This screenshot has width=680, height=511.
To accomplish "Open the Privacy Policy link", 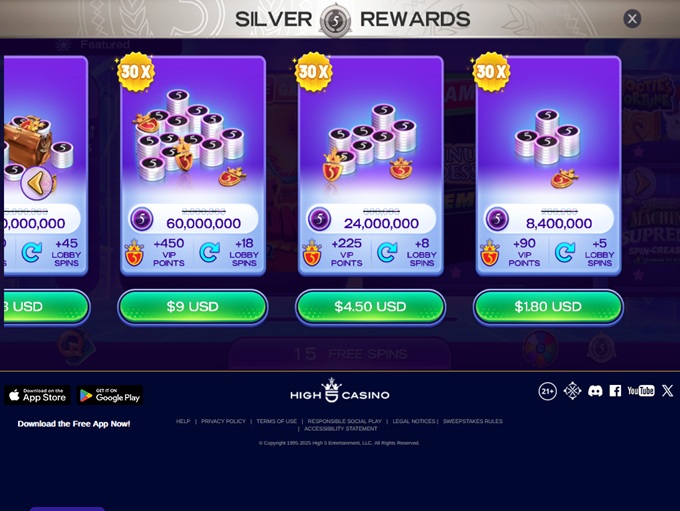I will click(223, 421).
